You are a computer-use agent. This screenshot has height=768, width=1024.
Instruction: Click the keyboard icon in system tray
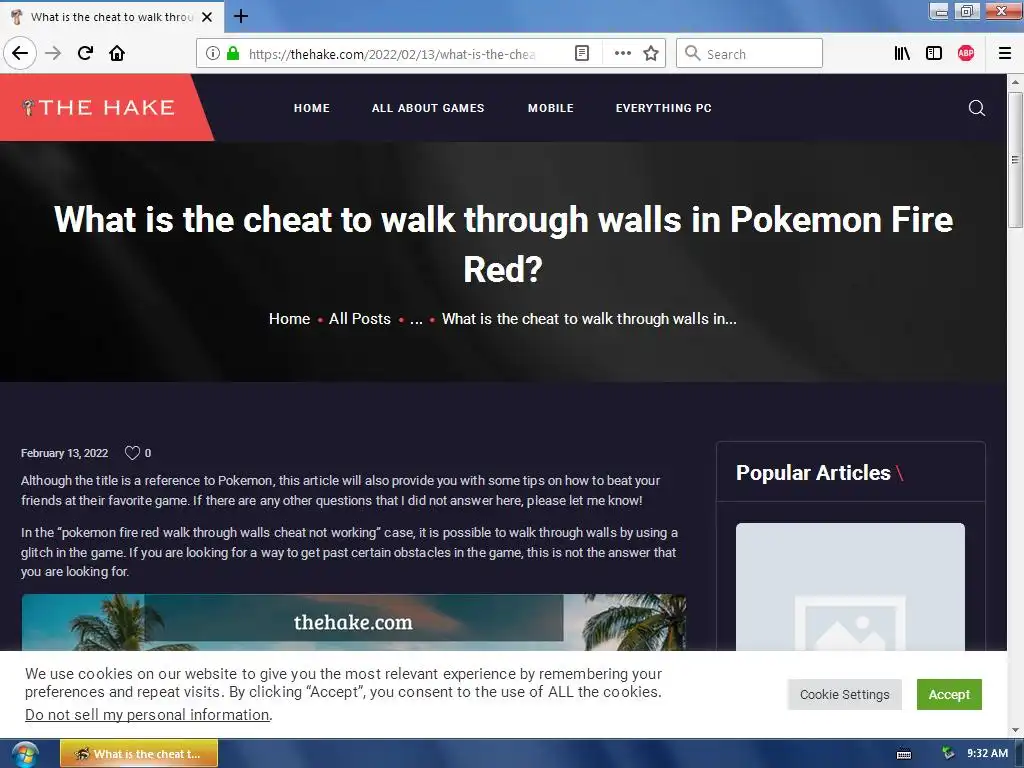(904, 754)
